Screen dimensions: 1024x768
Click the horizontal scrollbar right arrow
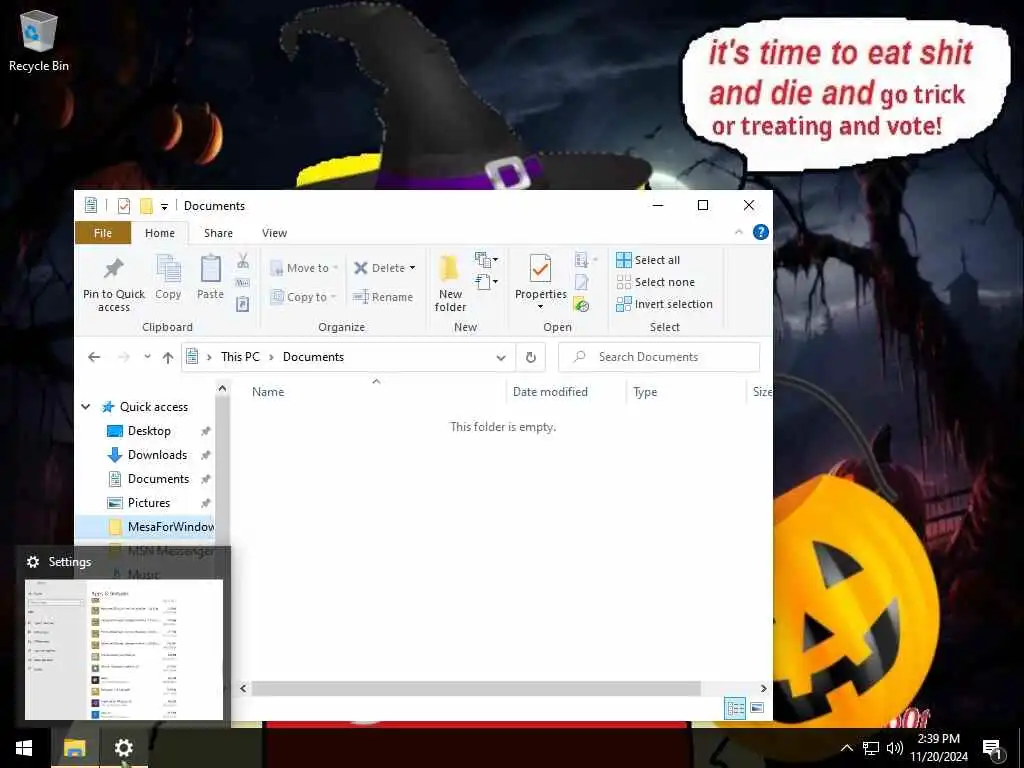coord(763,688)
